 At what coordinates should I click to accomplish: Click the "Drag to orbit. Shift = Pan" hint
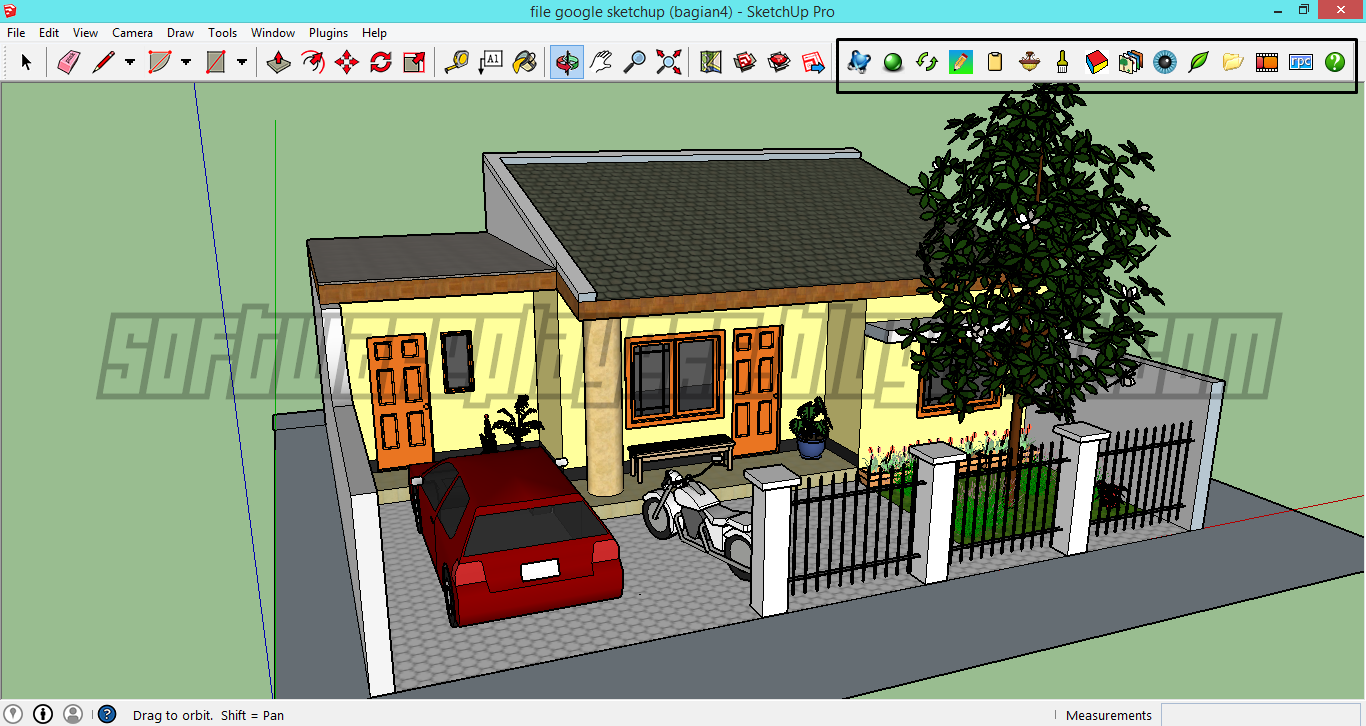208,715
